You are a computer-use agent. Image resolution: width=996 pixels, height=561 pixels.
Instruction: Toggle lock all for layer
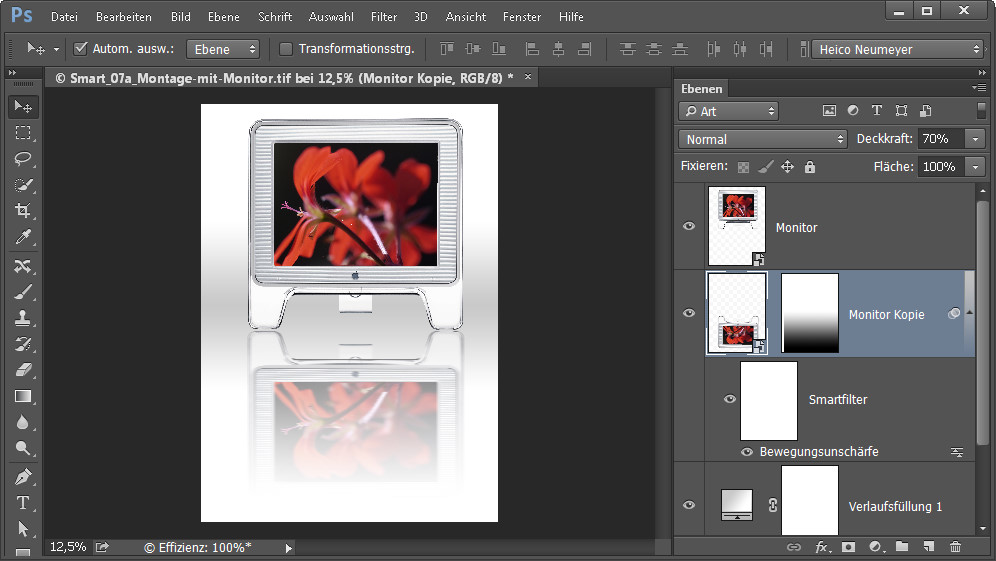[x=809, y=167]
